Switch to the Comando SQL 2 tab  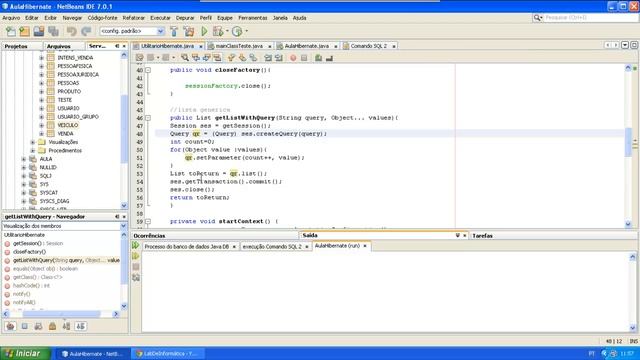tap(369, 46)
